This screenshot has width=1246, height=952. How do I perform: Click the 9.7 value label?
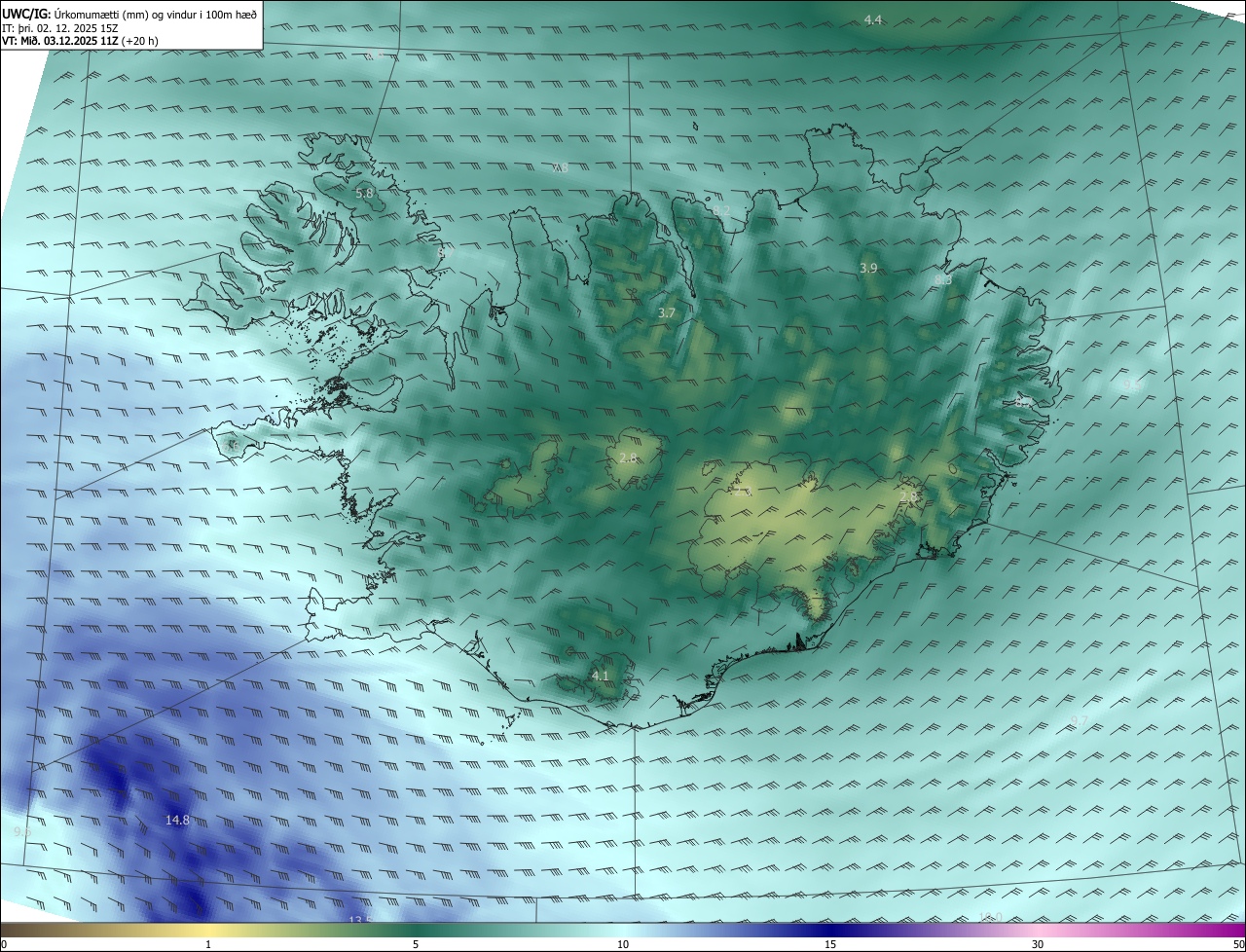pyautogui.click(x=1079, y=720)
